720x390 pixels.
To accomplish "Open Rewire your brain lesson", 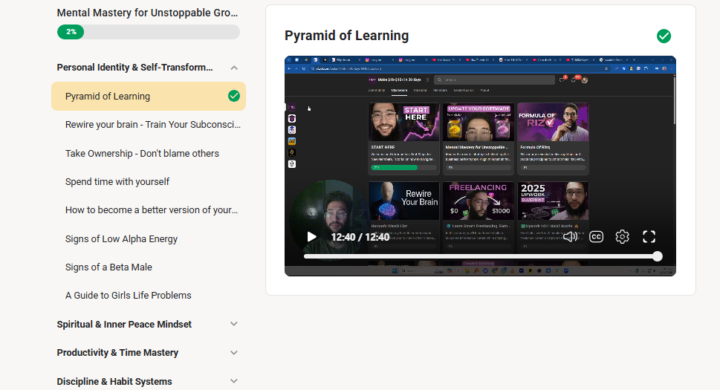I will (152, 124).
